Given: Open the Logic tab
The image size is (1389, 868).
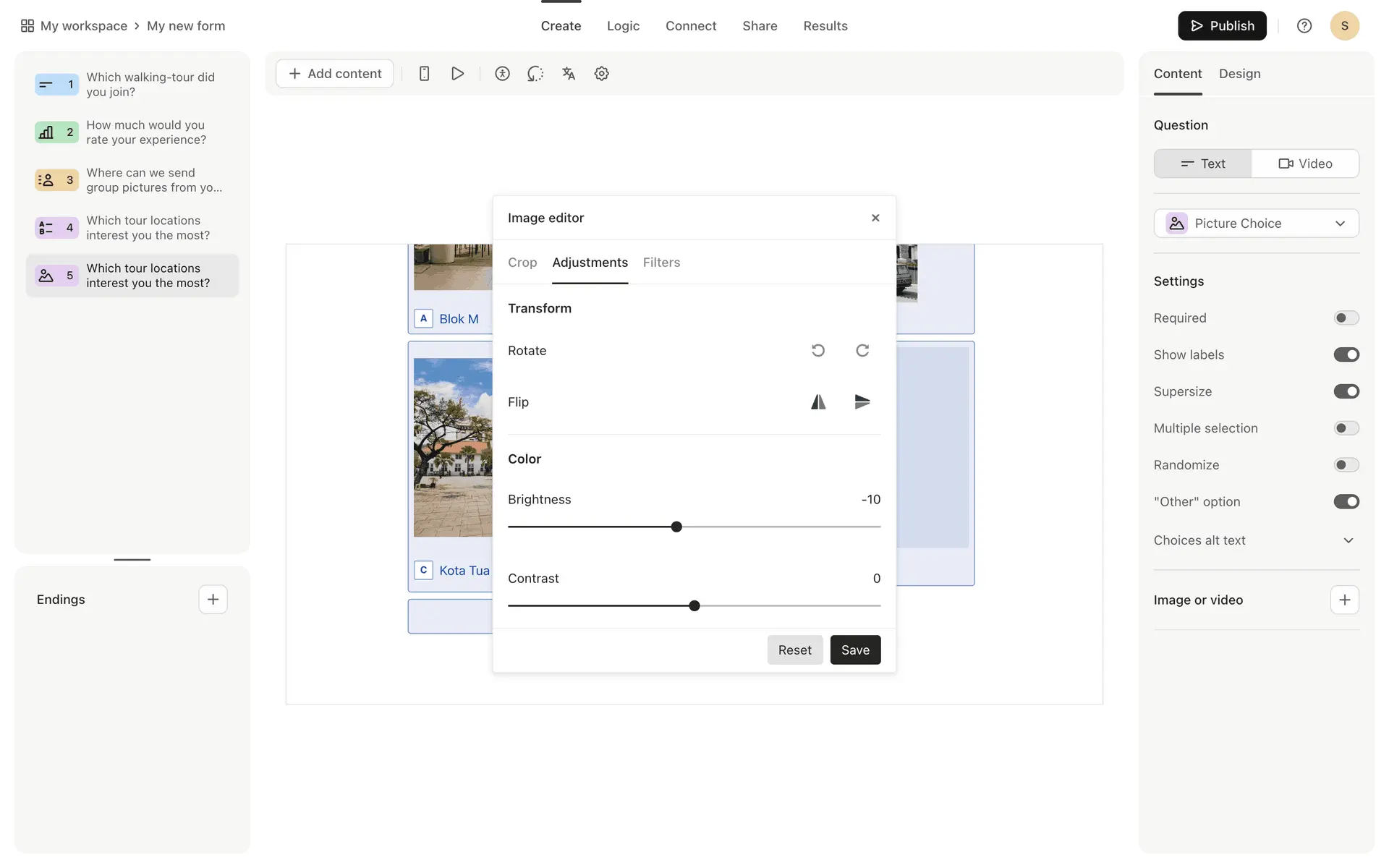Looking at the screenshot, I should point(623,26).
